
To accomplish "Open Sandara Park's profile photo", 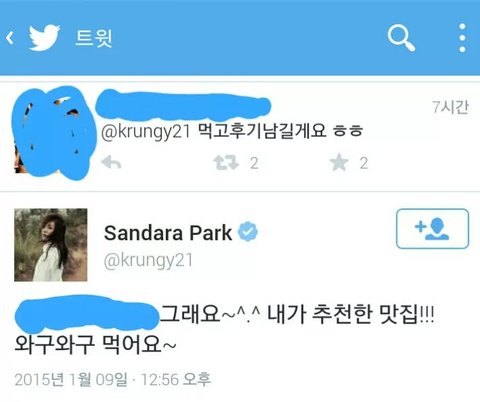I will point(51,245).
